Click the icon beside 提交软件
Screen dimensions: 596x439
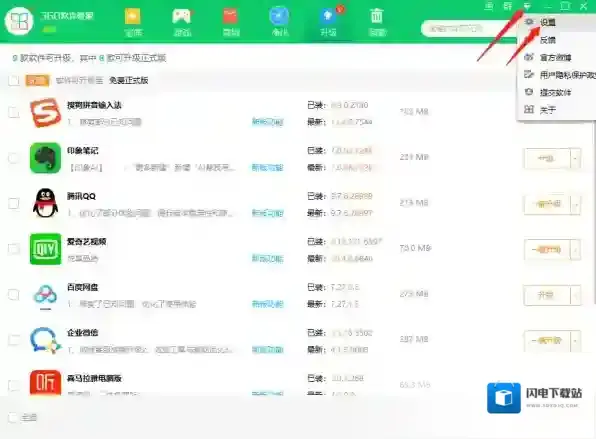[529, 92]
